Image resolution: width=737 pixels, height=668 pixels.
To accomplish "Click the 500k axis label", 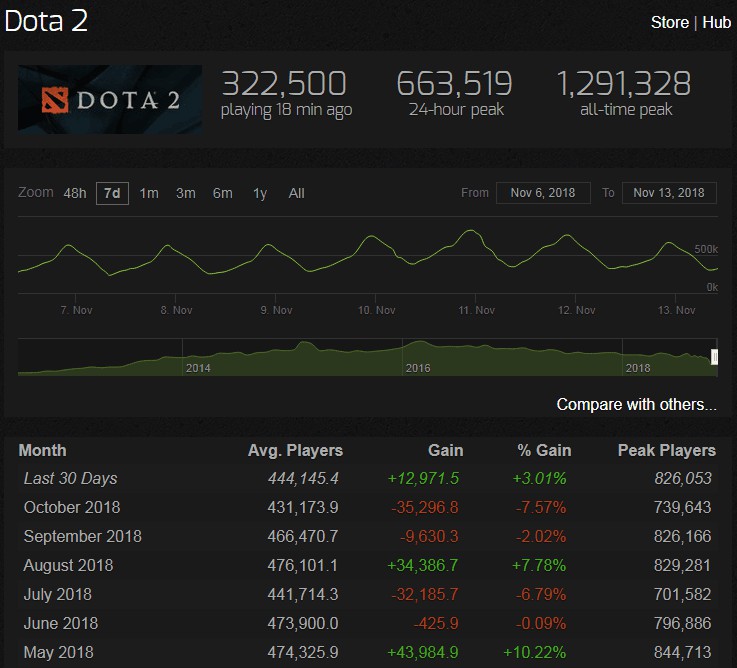I will 706,249.
